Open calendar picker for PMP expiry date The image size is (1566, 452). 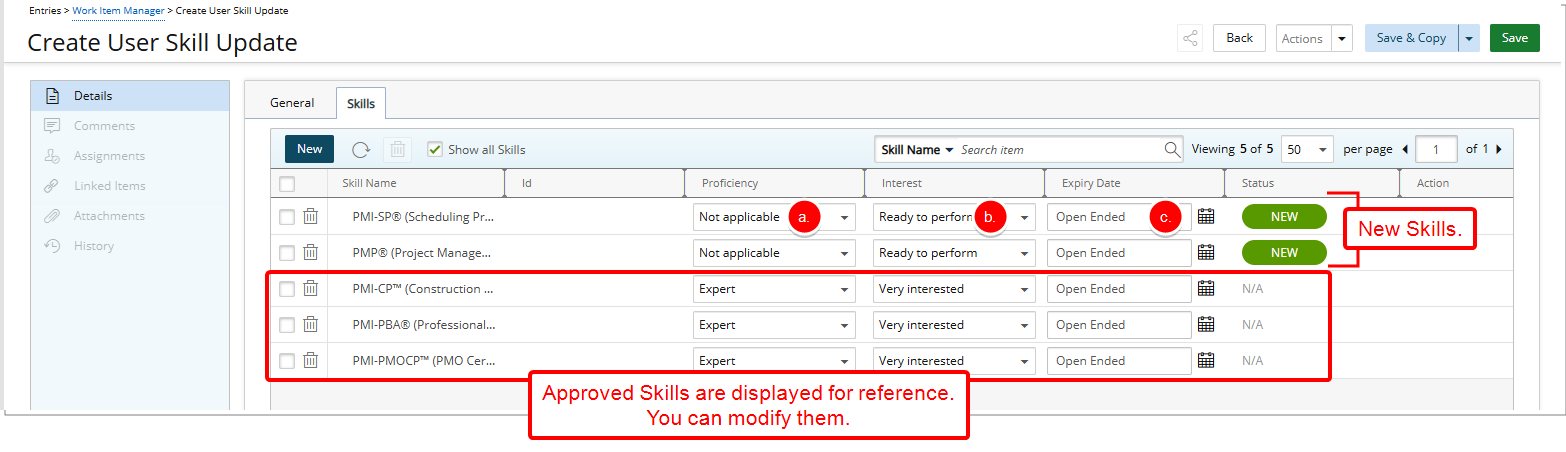click(x=1206, y=253)
